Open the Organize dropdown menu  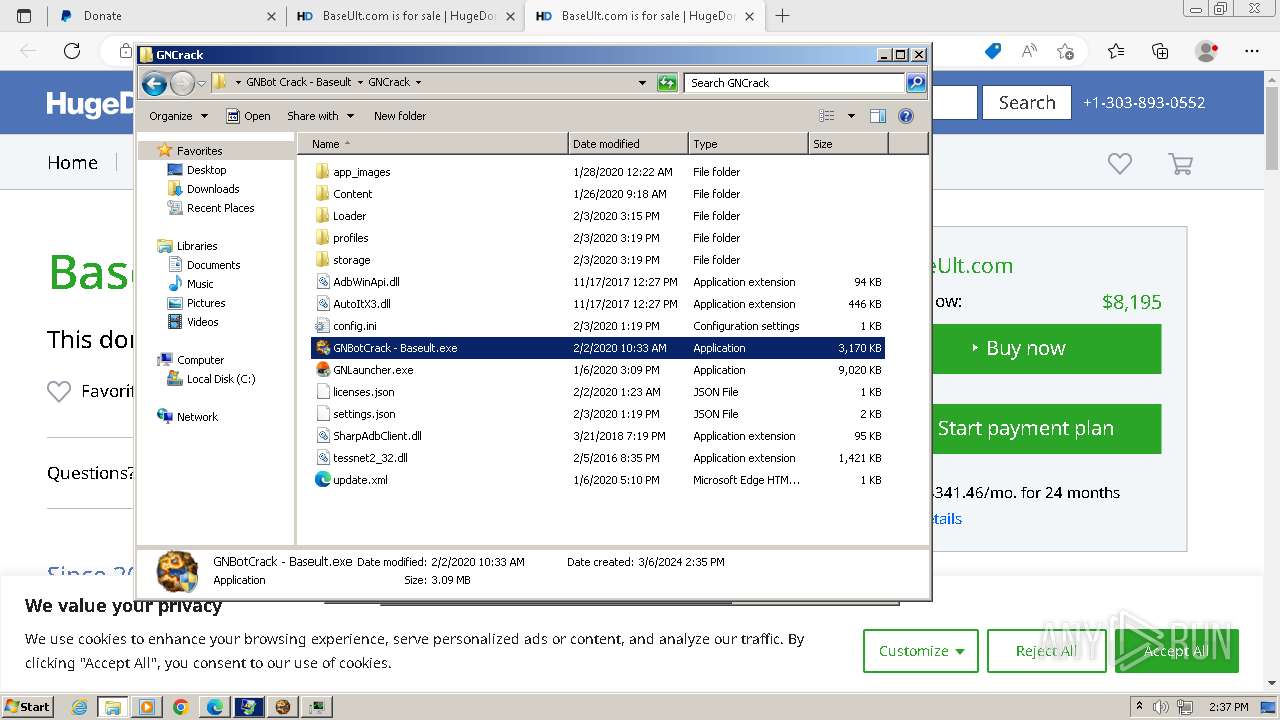pyautogui.click(x=179, y=116)
